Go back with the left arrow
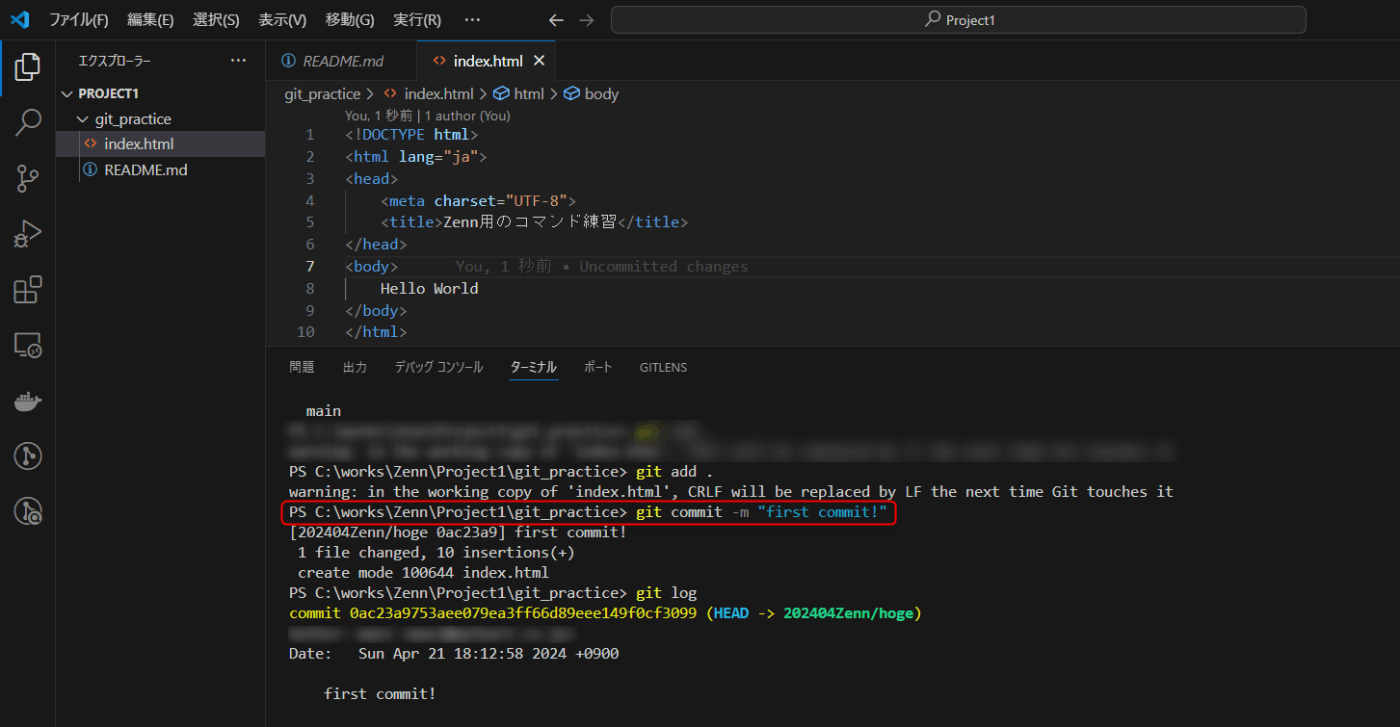The image size is (1400, 727). [x=557, y=20]
